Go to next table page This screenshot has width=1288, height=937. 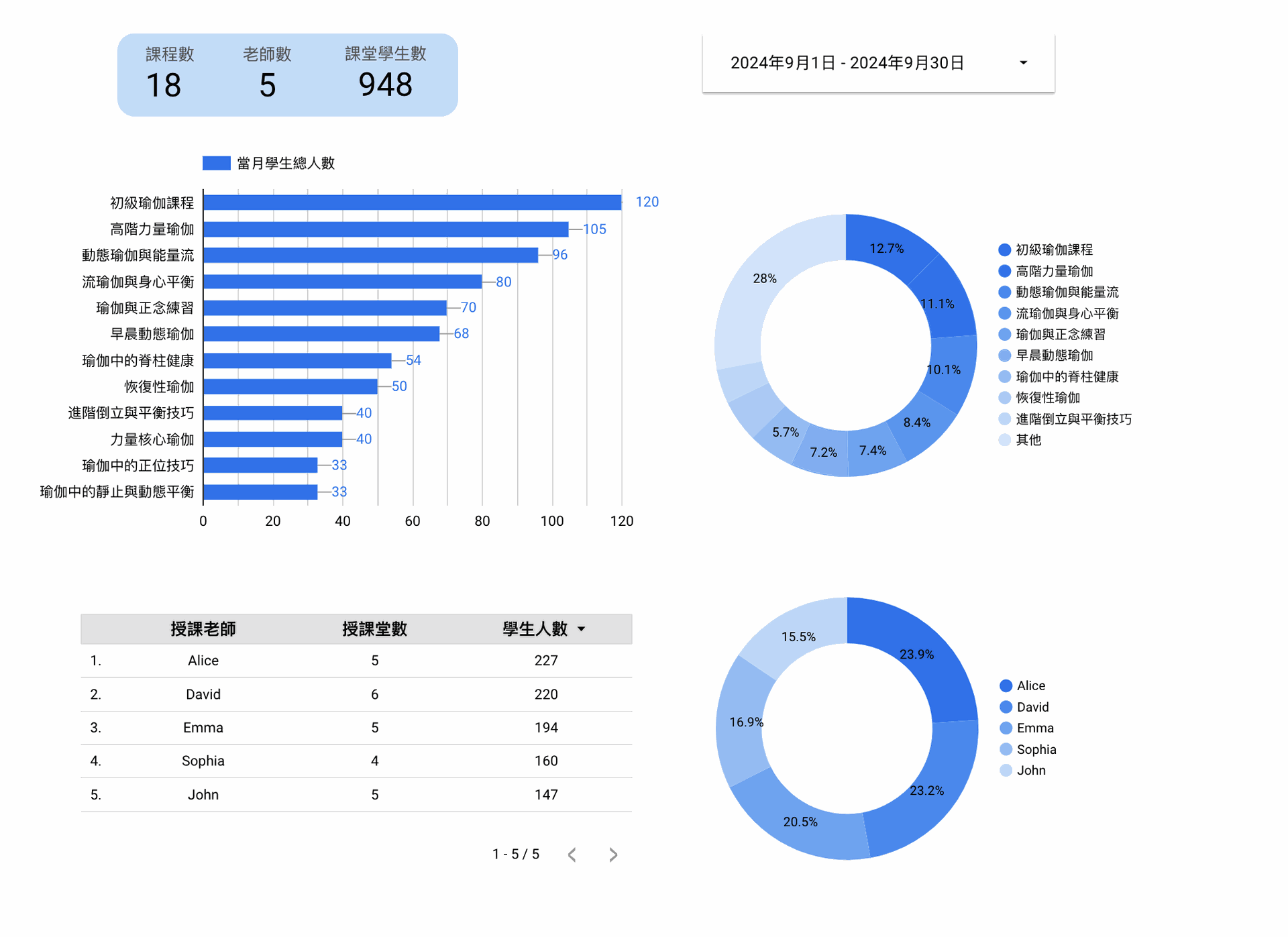[x=613, y=855]
